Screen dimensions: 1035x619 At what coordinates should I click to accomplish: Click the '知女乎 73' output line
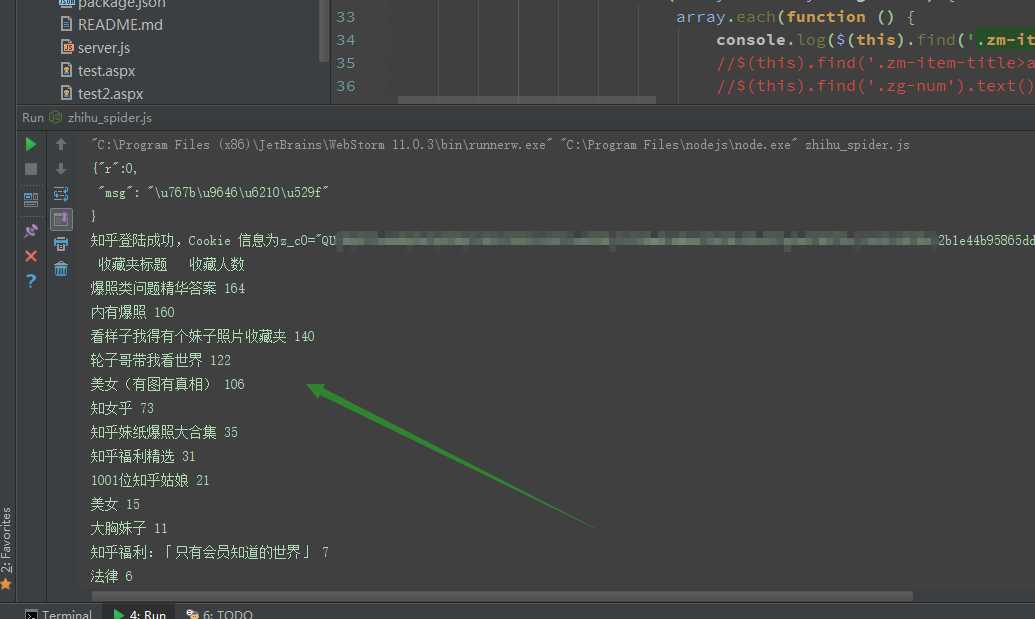coord(121,408)
